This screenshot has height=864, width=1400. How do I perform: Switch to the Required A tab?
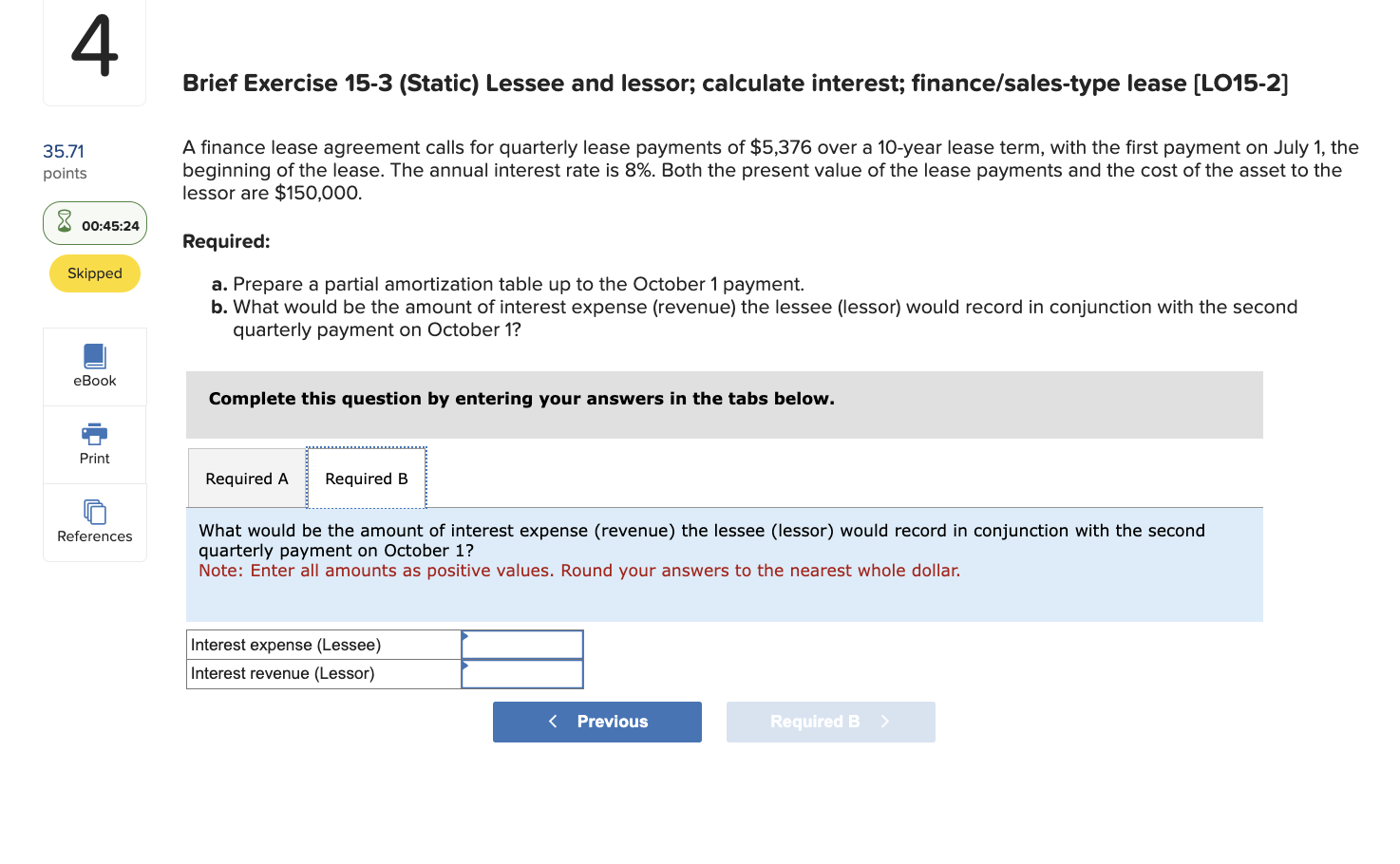247,478
